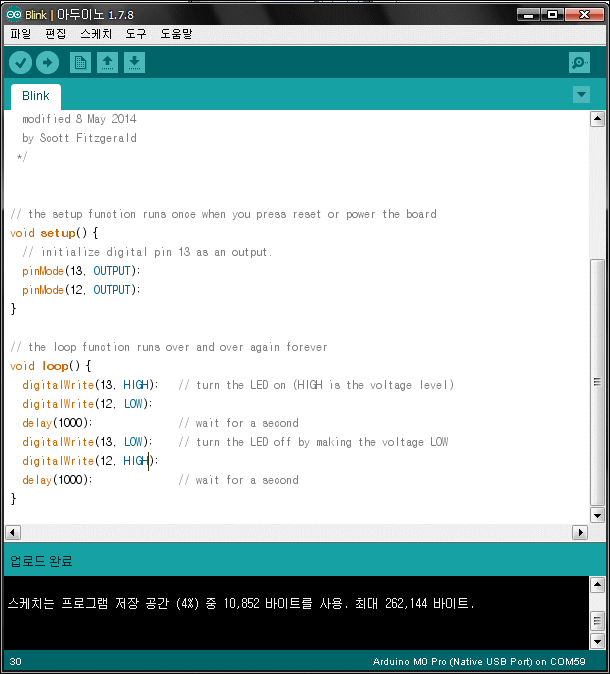The height and width of the screenshot is (674, 610).
Task: Click 'digitalWrite(12, LOW);' code
Action: [x=87, y=404]
